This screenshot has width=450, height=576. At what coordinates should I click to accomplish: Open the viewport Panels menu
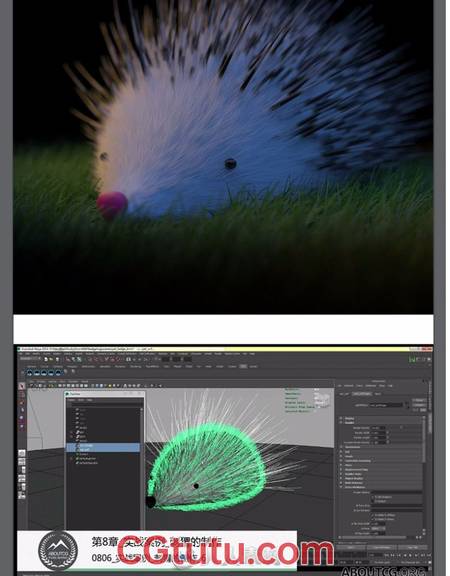[85, 381]
